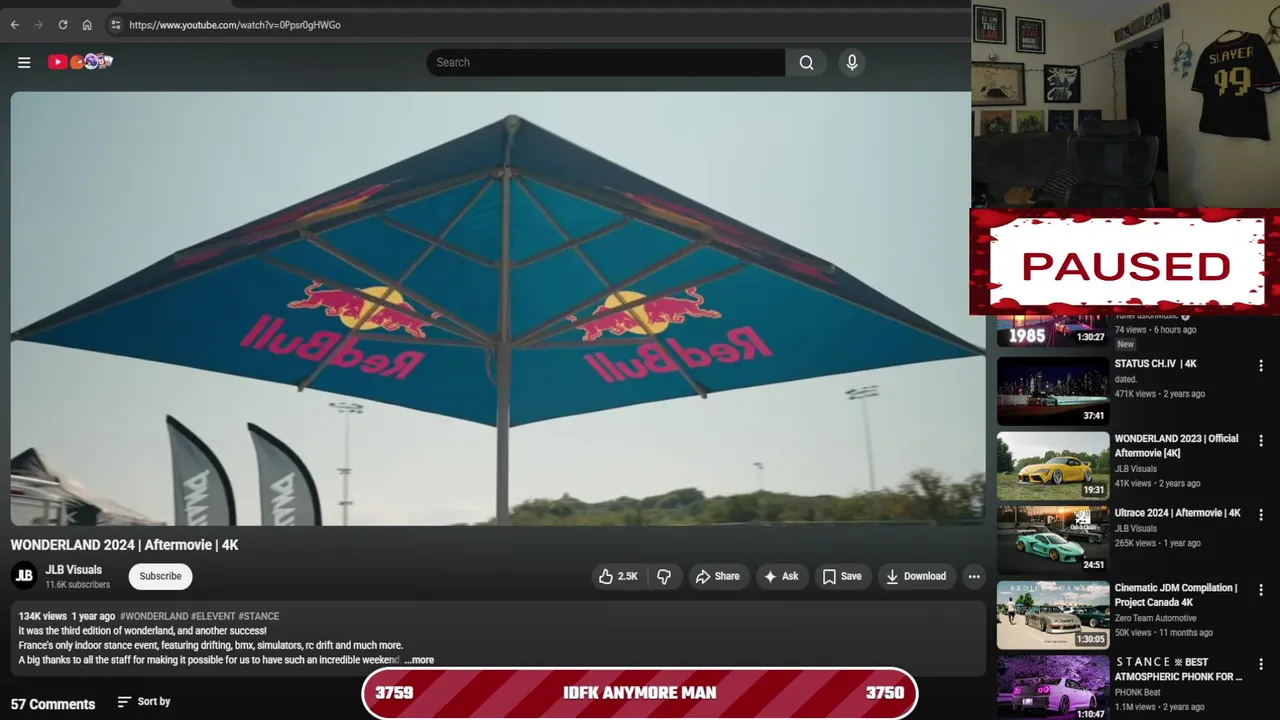Click the webcam feed overlay

coord(1125,104)
